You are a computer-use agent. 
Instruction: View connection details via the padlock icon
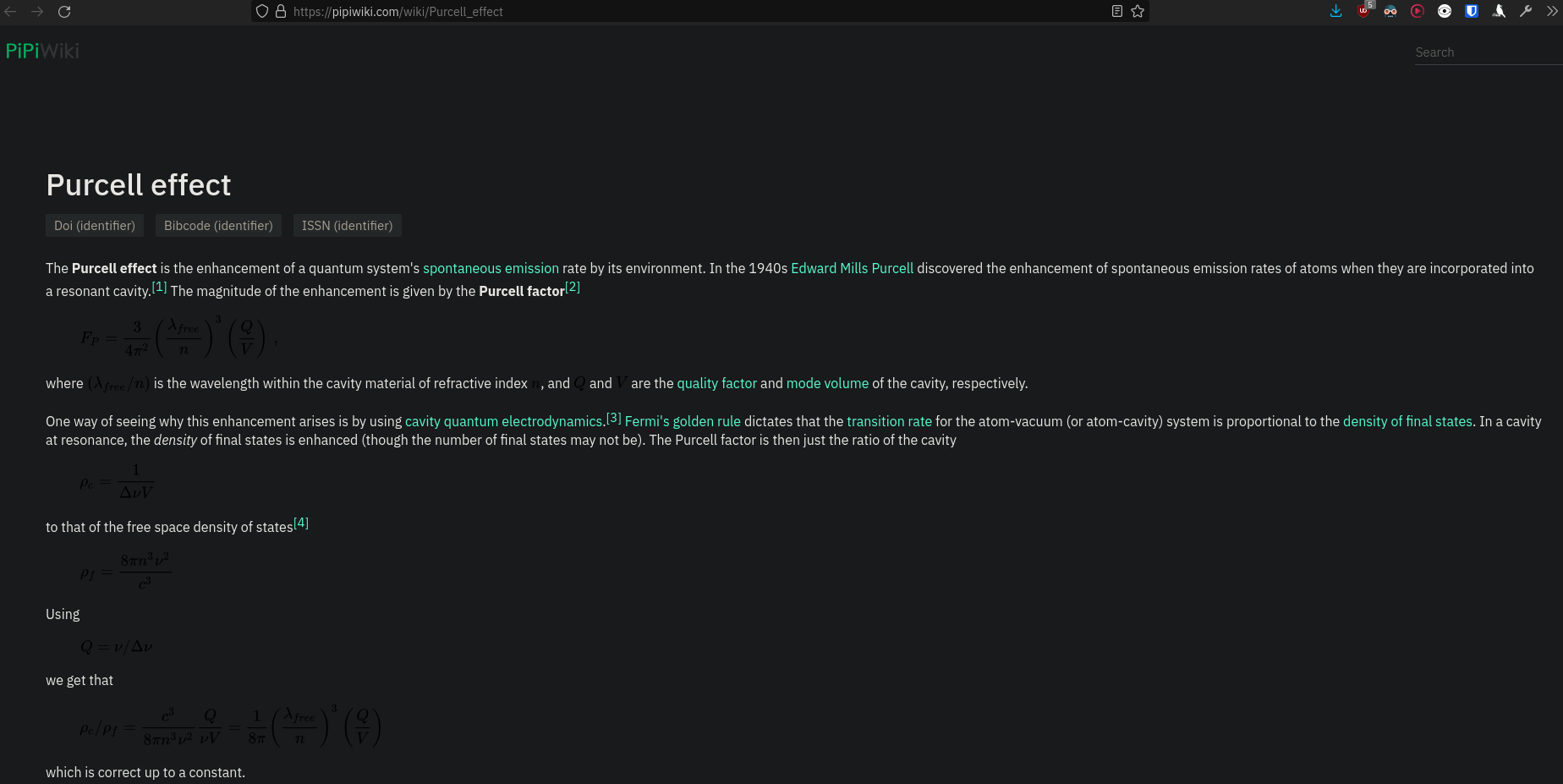[x=282, y=11]
